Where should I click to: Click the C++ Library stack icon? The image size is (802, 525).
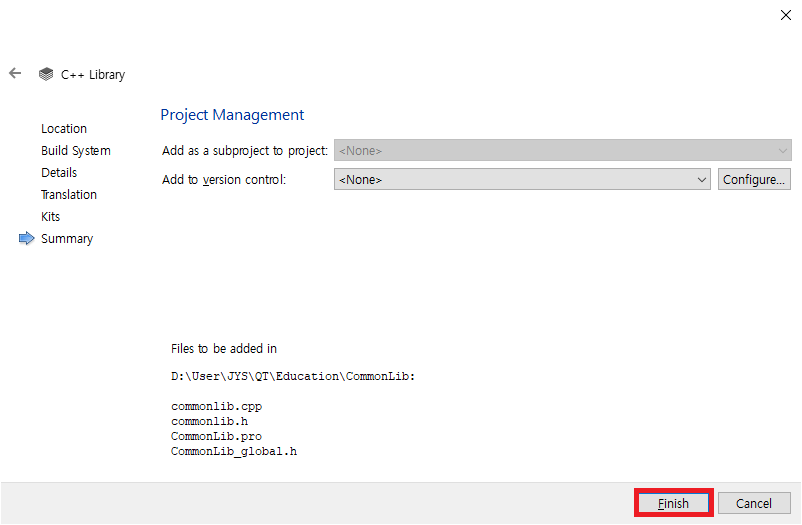click(x=46, y=74)
